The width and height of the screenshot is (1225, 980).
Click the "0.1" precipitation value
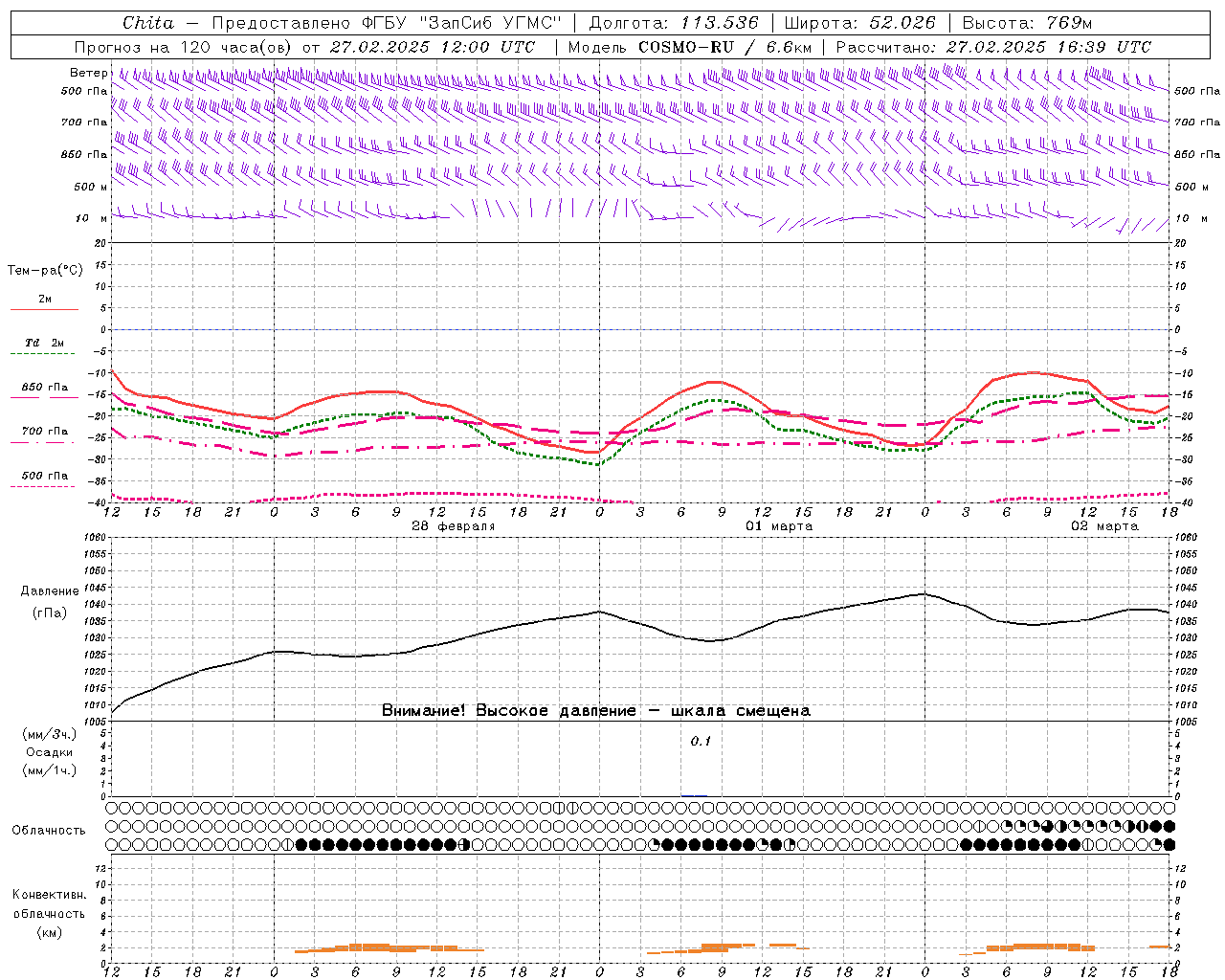[x=702, y=741]
